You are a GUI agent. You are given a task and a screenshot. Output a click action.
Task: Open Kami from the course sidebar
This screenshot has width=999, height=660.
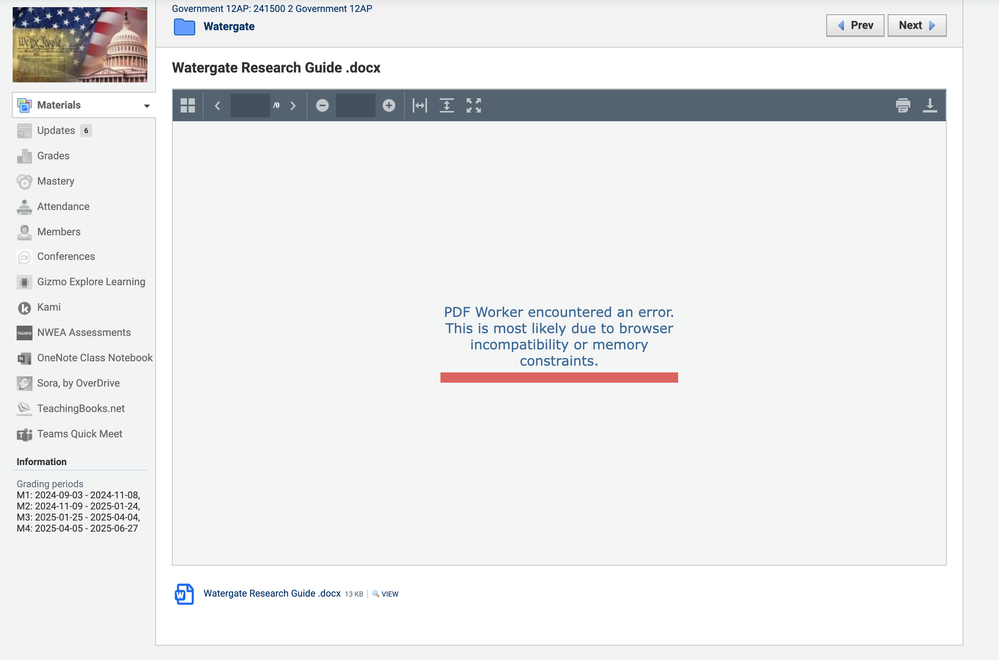(x=47, y=307)
